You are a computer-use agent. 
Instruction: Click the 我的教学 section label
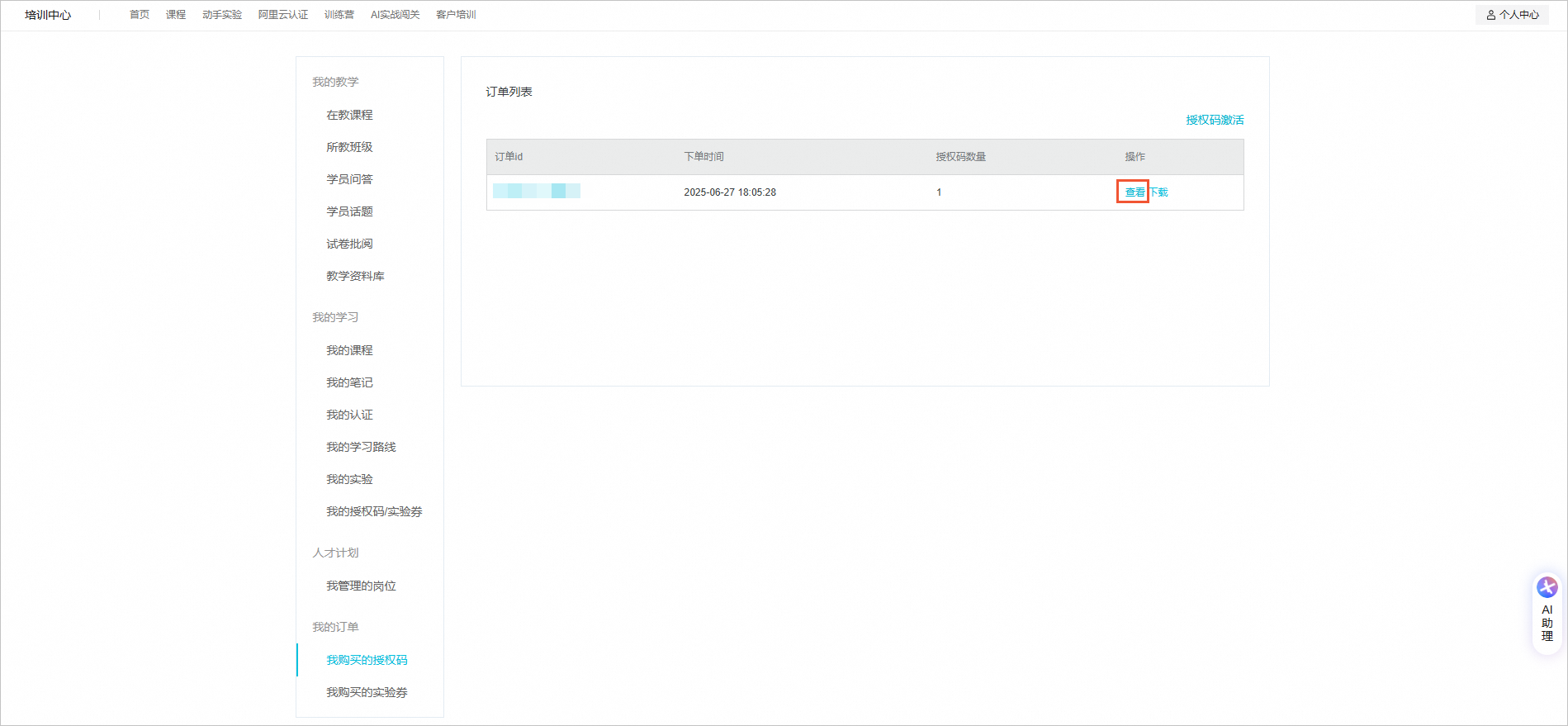click(x=335, y=82)
